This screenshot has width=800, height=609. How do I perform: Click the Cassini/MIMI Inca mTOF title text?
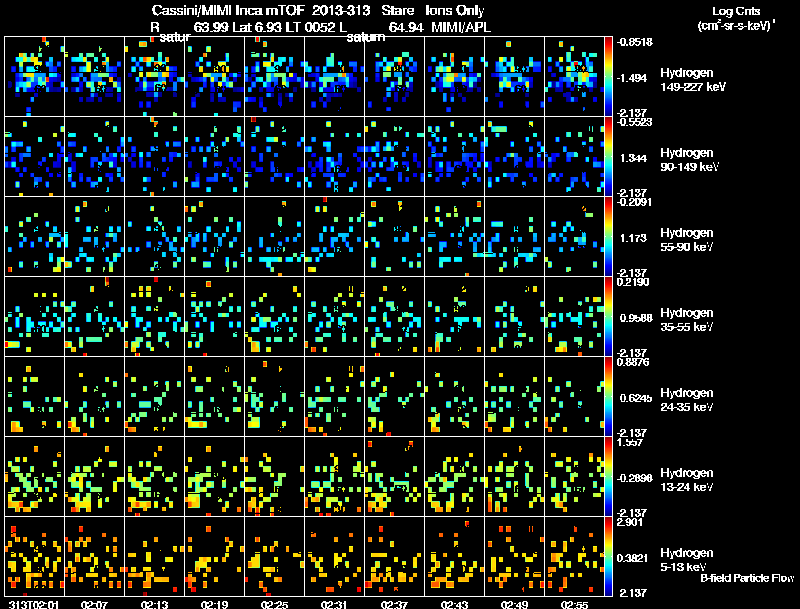pyautogui.click(x=228, y=11)
